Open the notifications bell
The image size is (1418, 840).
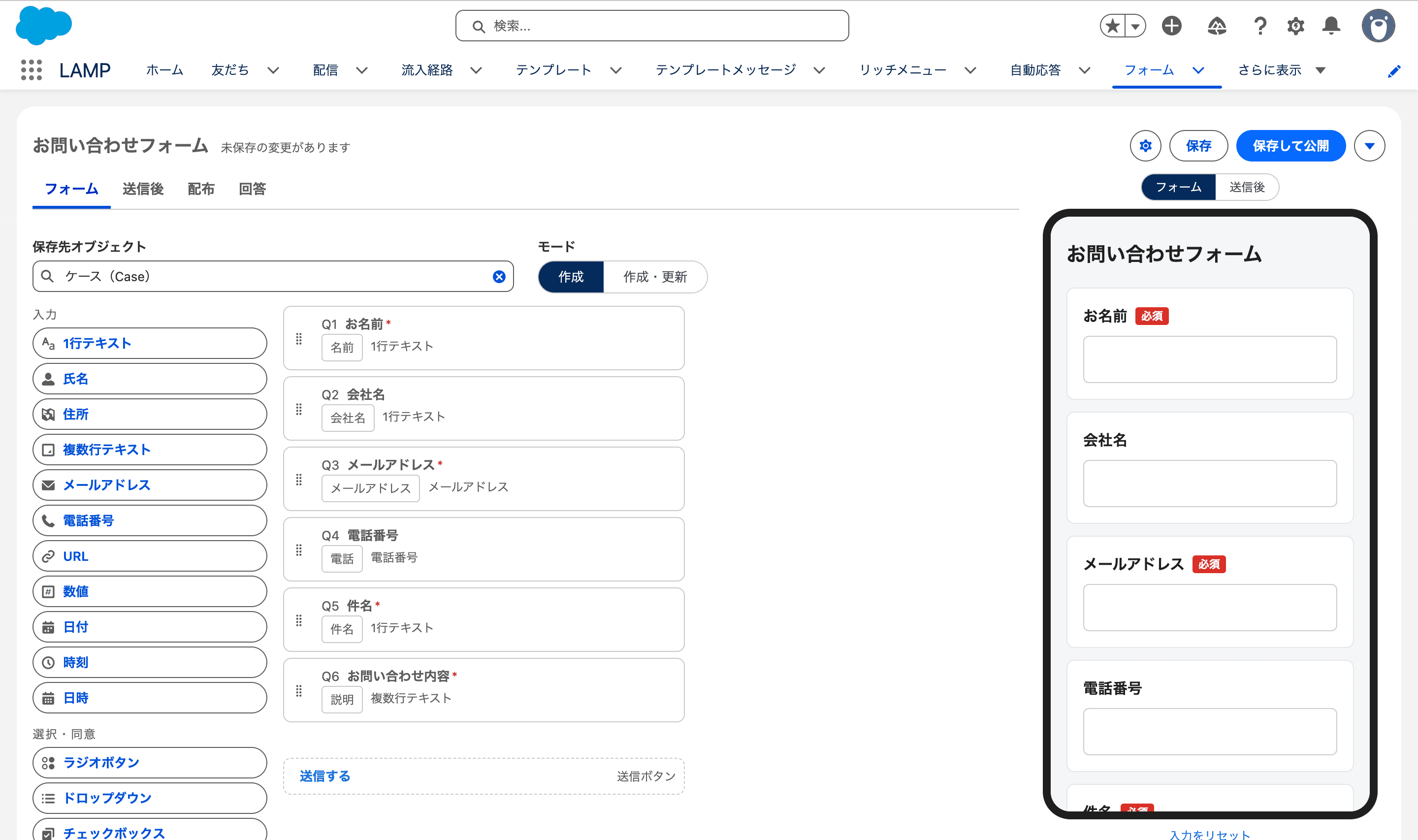point(1331,26)
